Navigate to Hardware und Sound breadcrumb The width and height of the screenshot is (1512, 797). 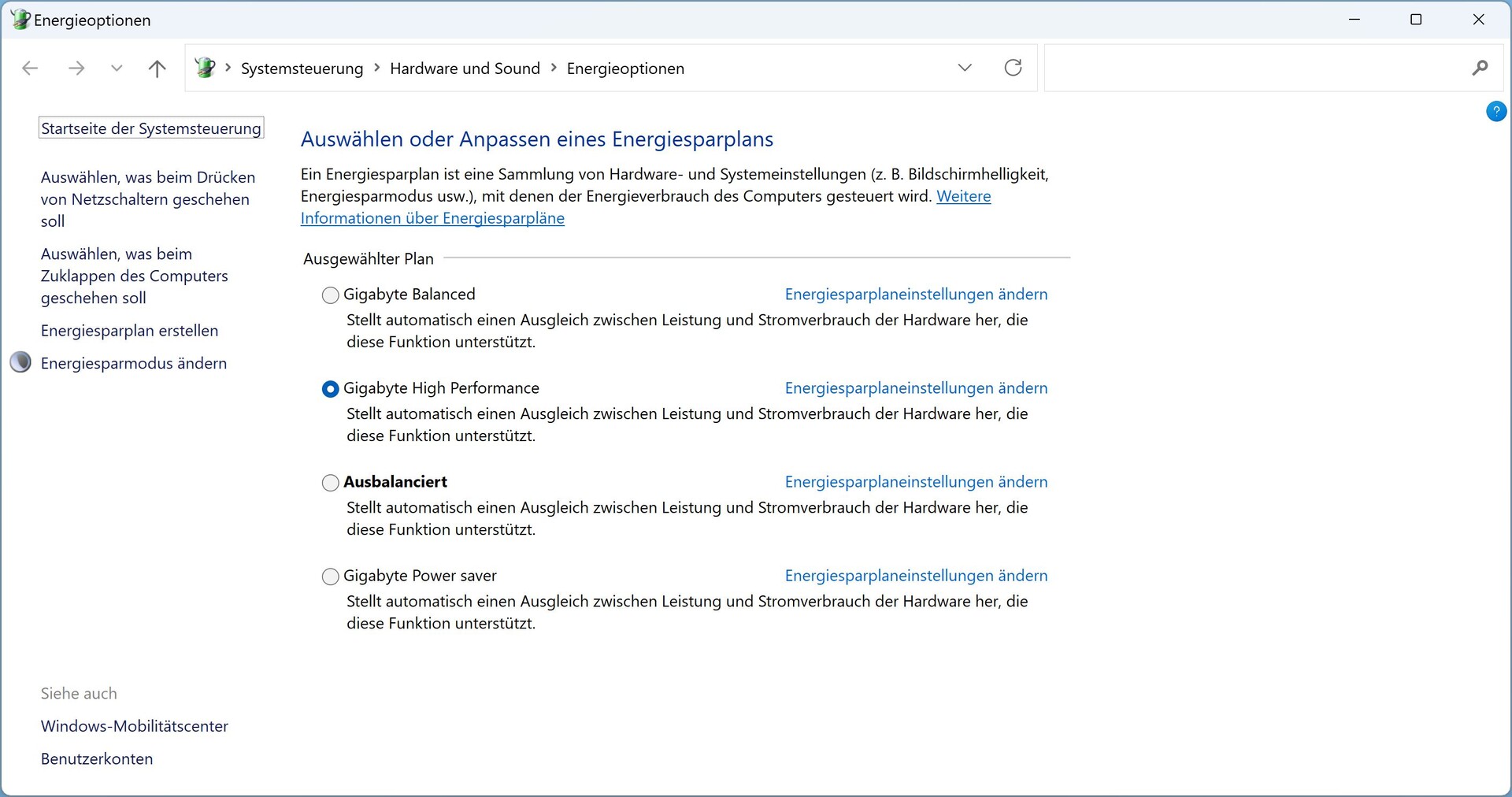pyautogui.click(x=465, y=69)
